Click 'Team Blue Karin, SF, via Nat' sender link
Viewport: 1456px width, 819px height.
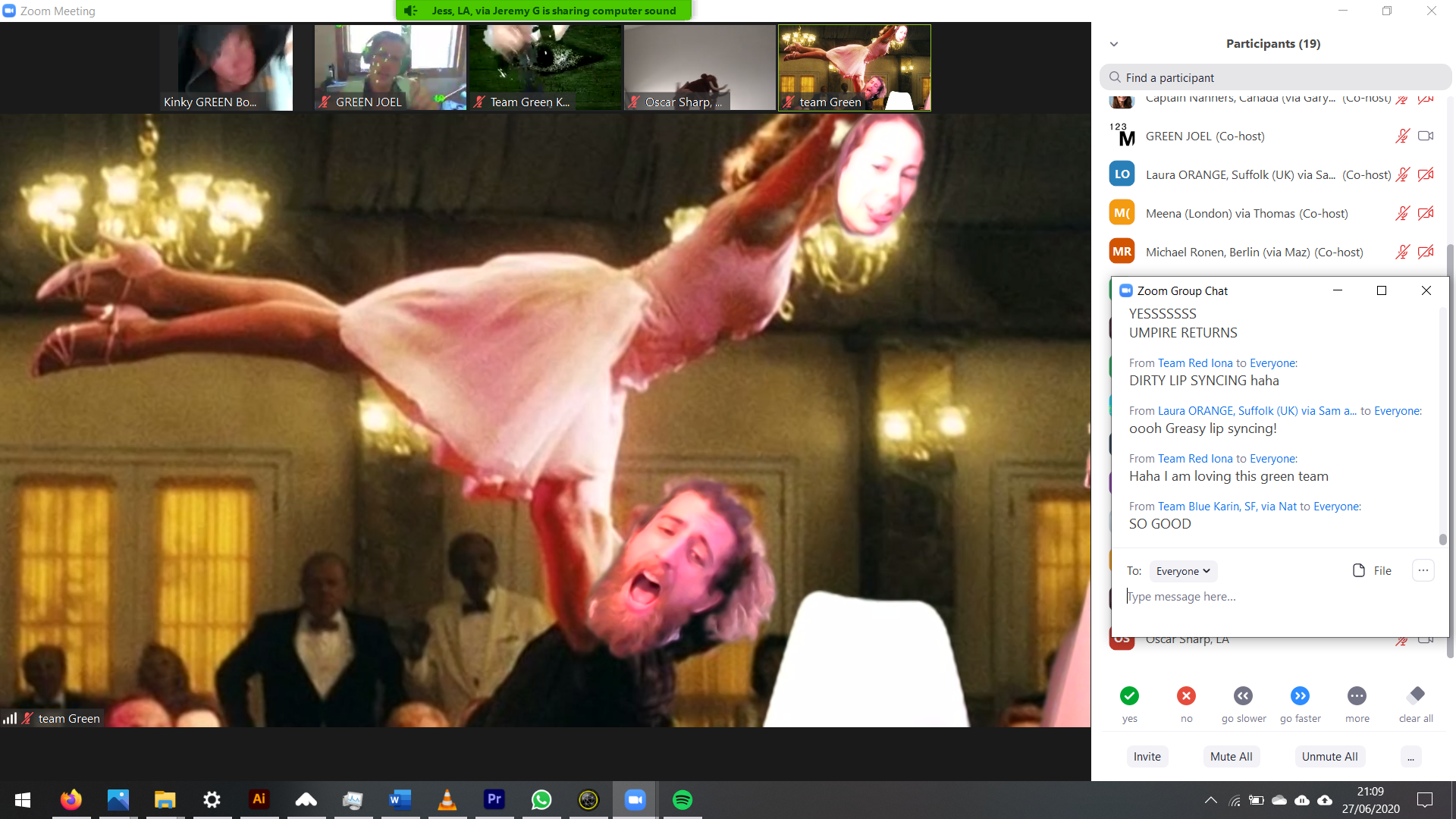(1227, 507)
